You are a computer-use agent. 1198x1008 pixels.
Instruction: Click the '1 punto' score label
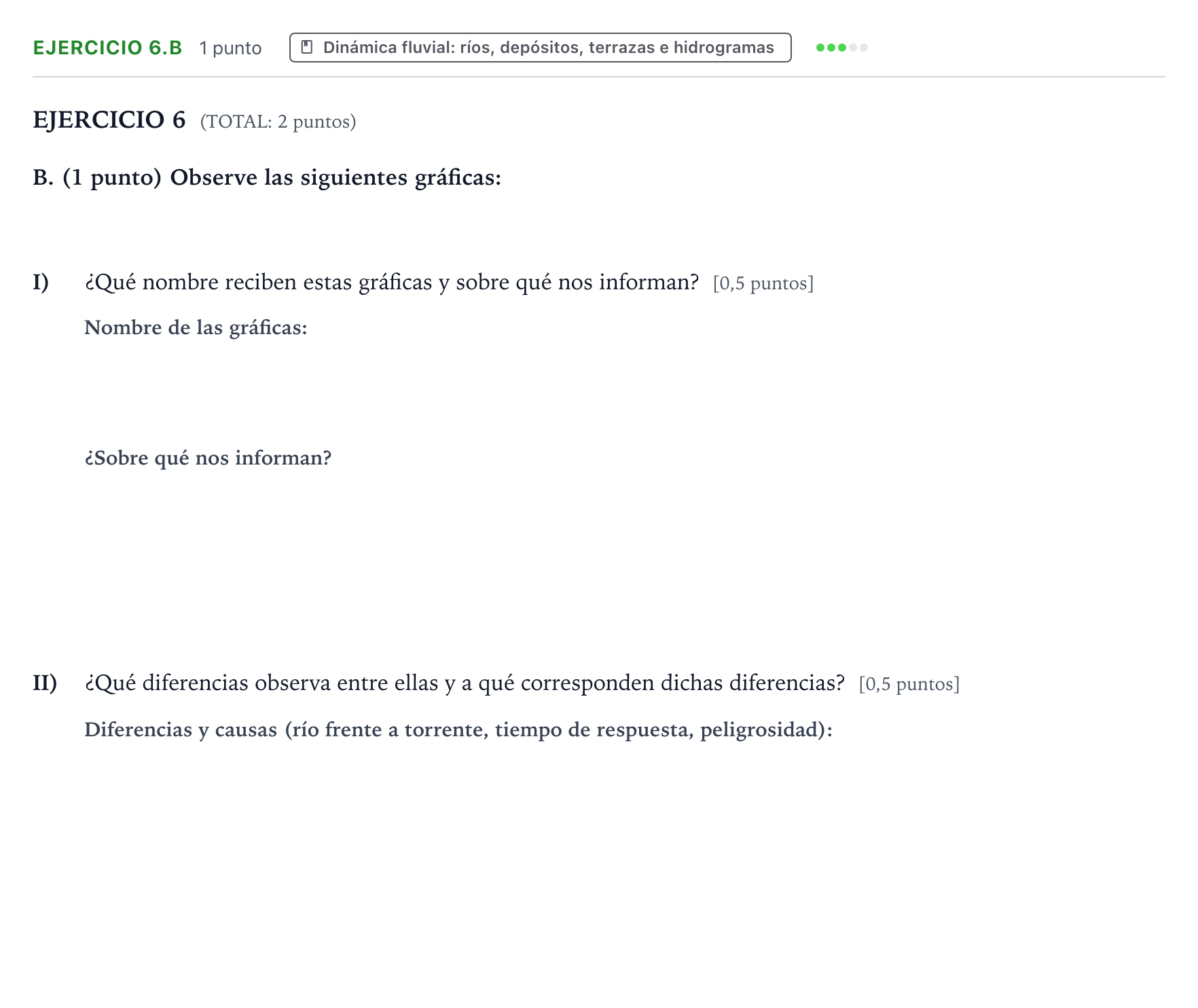[230, 48]
